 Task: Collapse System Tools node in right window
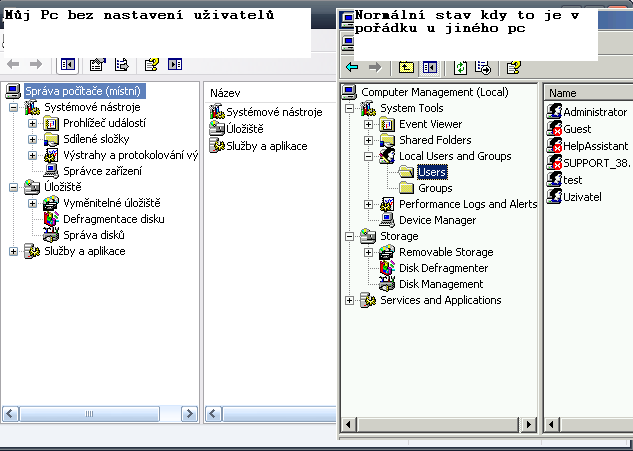click(x=350, y=108)
